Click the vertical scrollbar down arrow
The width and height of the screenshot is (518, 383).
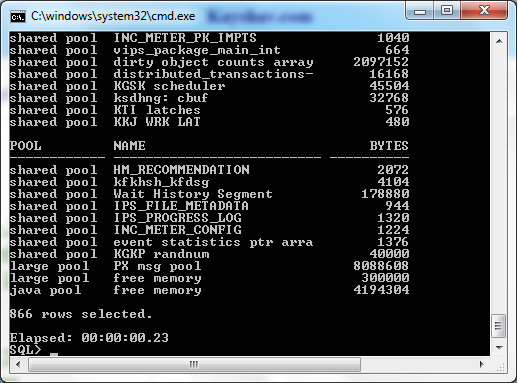tap(499, 348)
